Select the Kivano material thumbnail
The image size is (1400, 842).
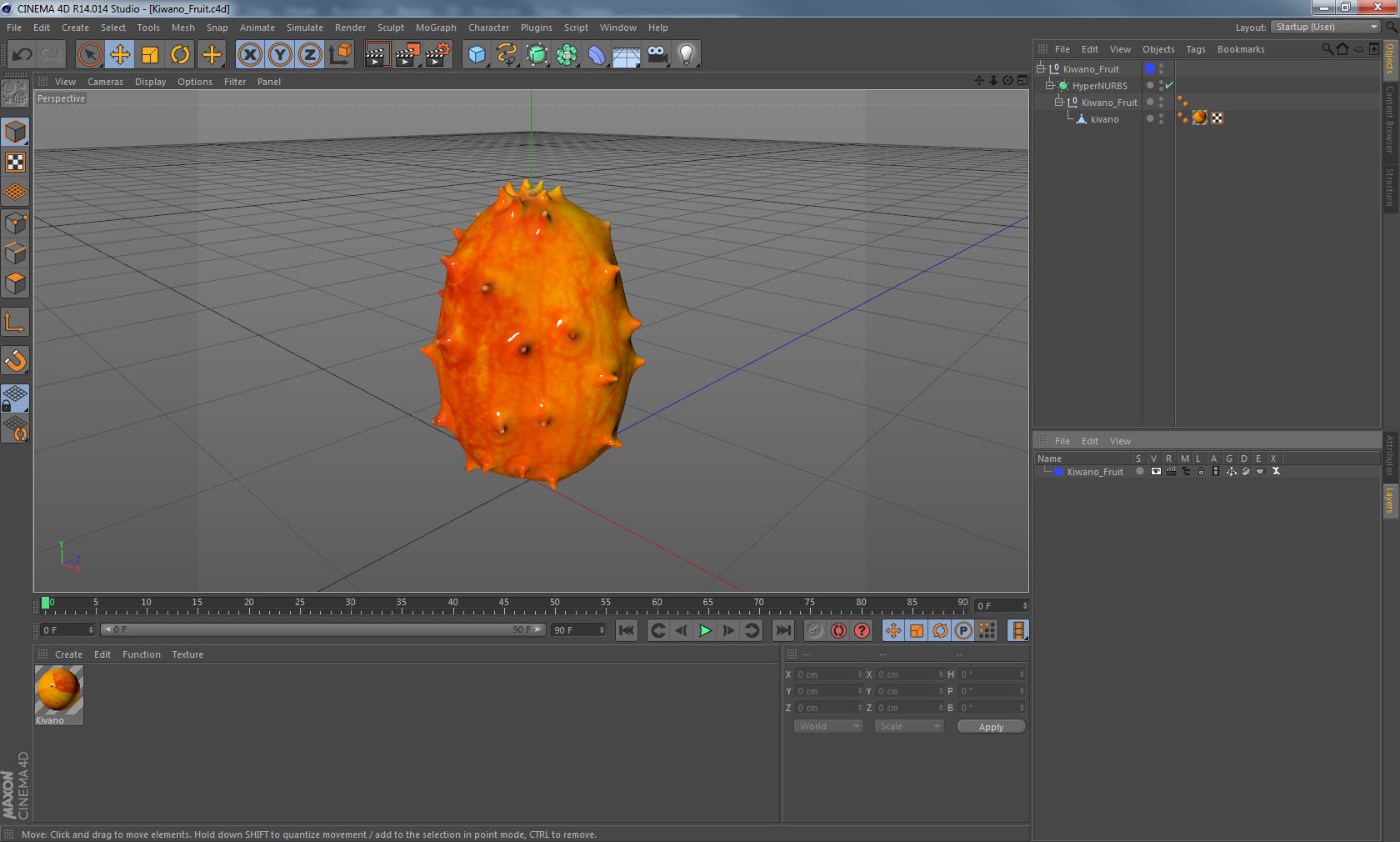(58, 689)
